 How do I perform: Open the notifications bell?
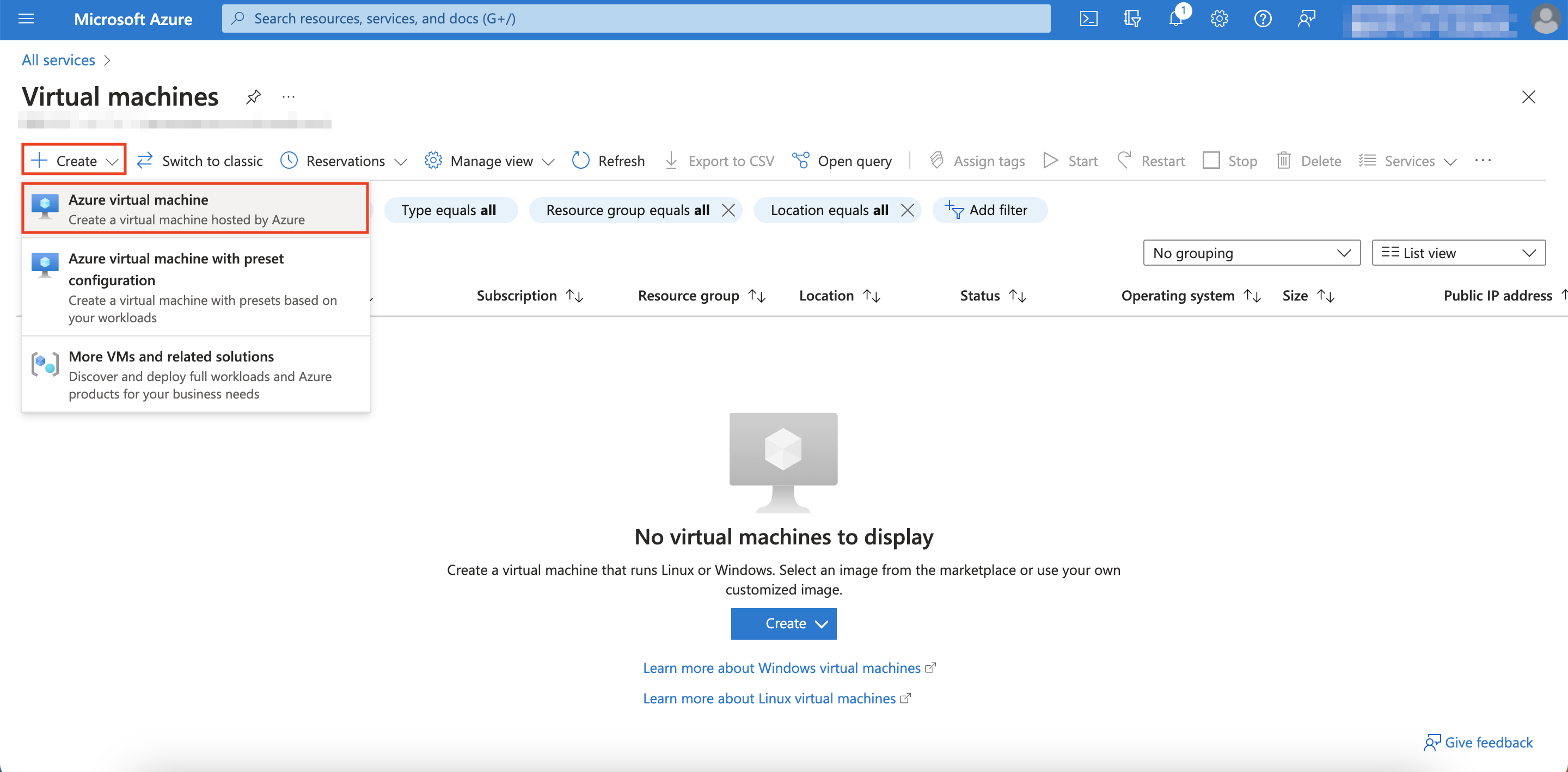tap(1176, 19)
